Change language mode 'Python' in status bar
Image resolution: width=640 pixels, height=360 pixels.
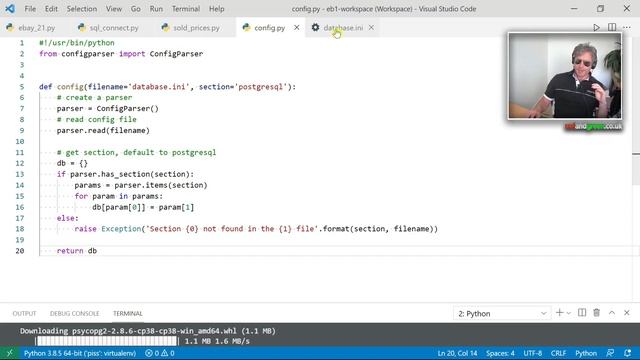(586, 353)
